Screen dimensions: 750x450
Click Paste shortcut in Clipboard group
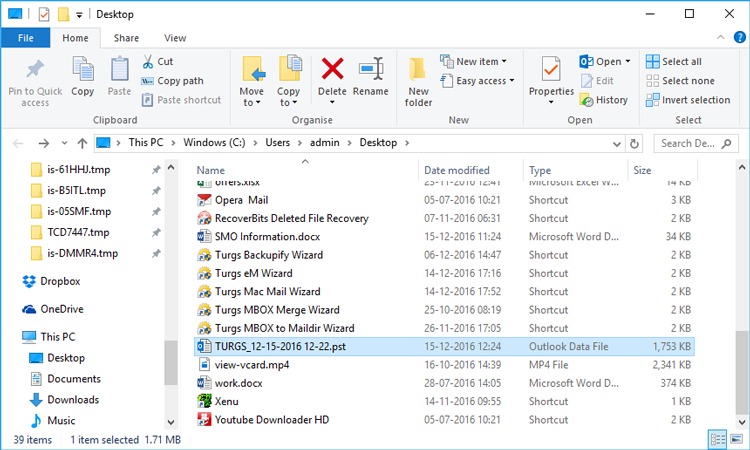click(182, 100)
